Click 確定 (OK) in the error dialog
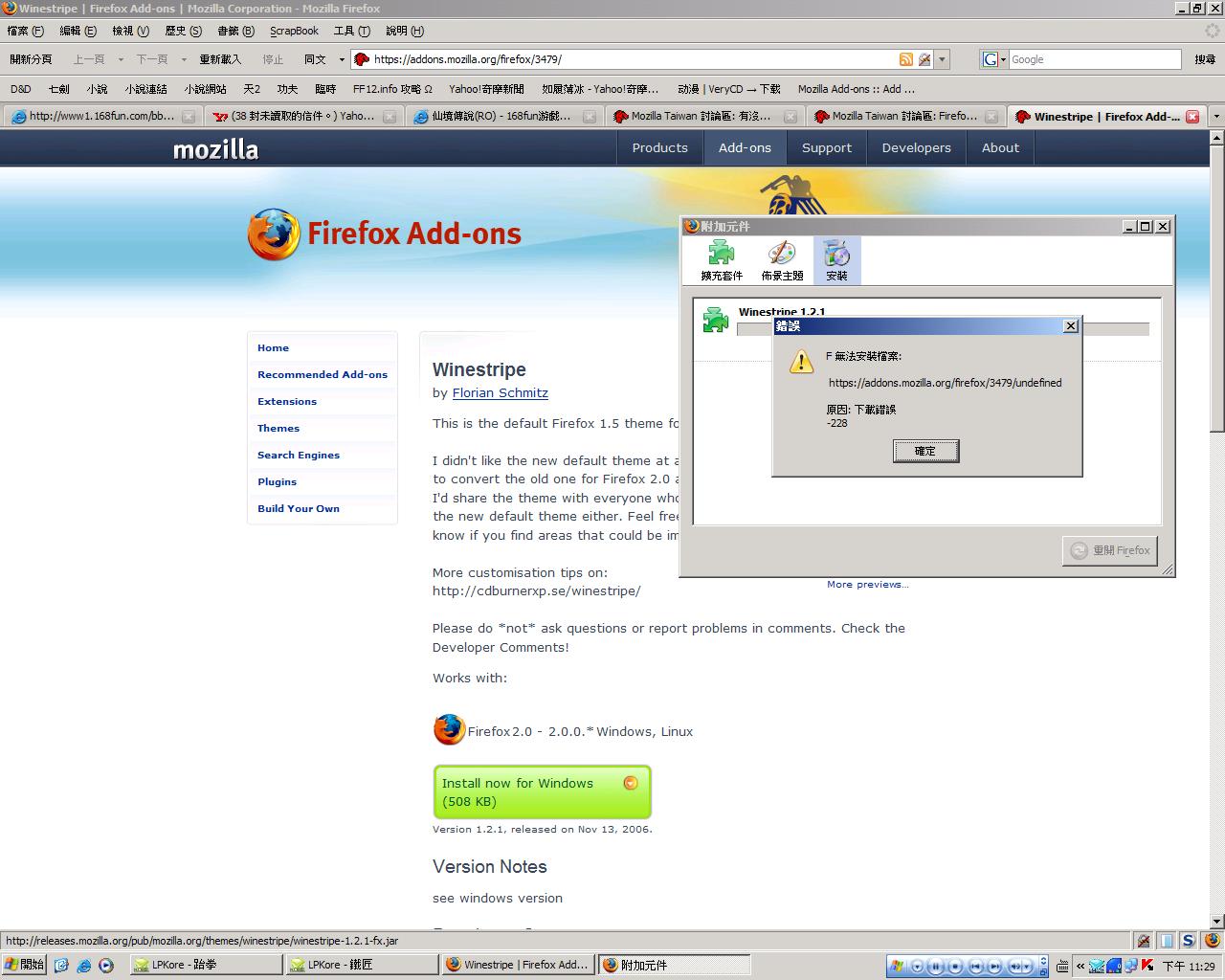The height and width of the screenshot is (980, 1225). (x=925, y=451)
